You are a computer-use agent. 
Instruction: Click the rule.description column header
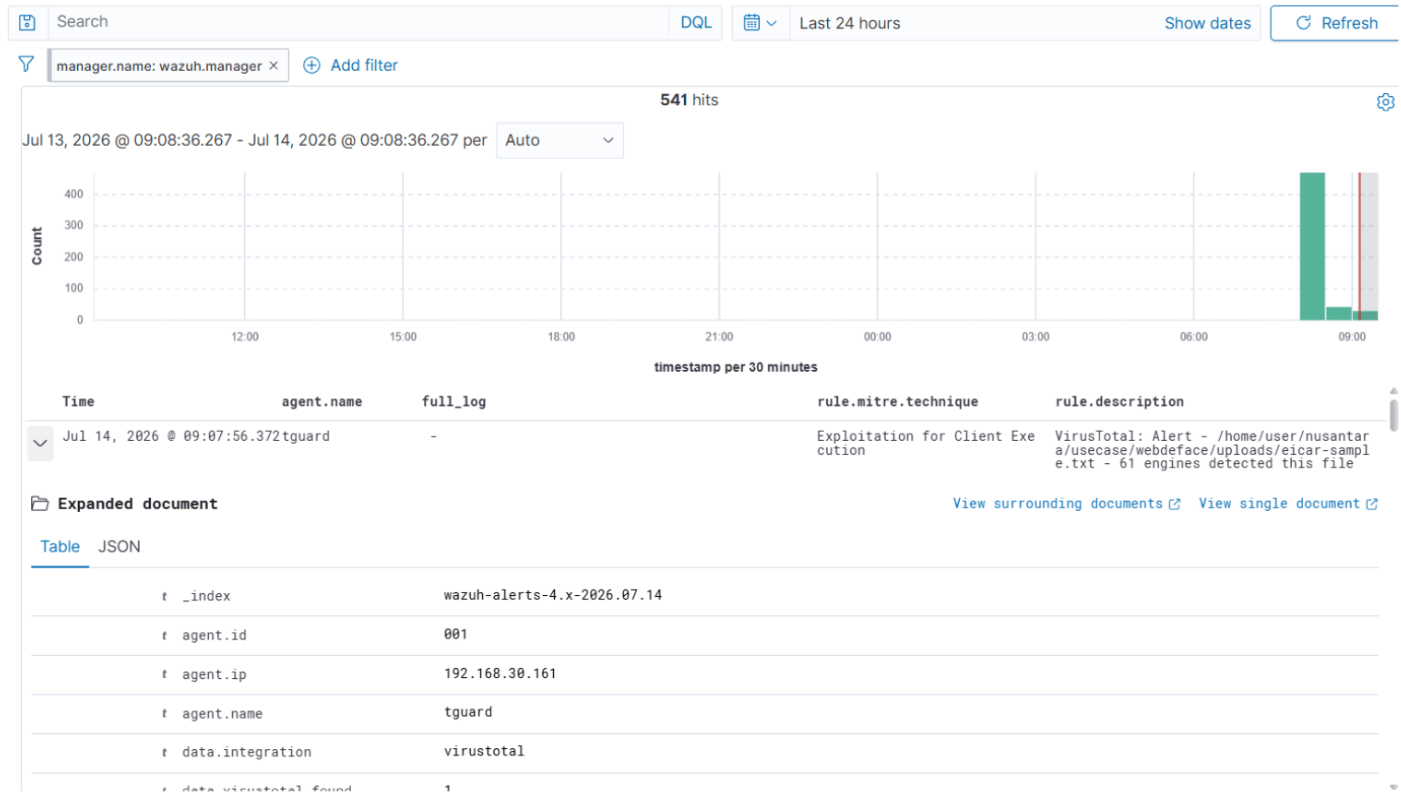[x=1119, y=402]
